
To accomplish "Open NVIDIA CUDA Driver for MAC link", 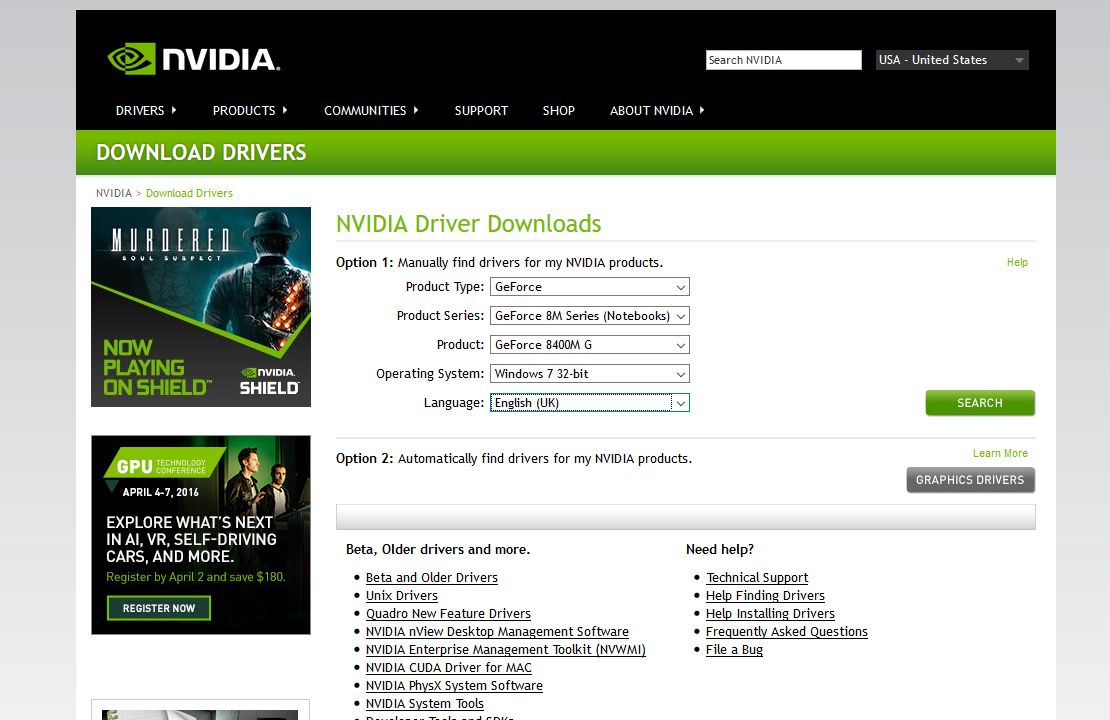I will pyautogui.click(x=448, y=668).
